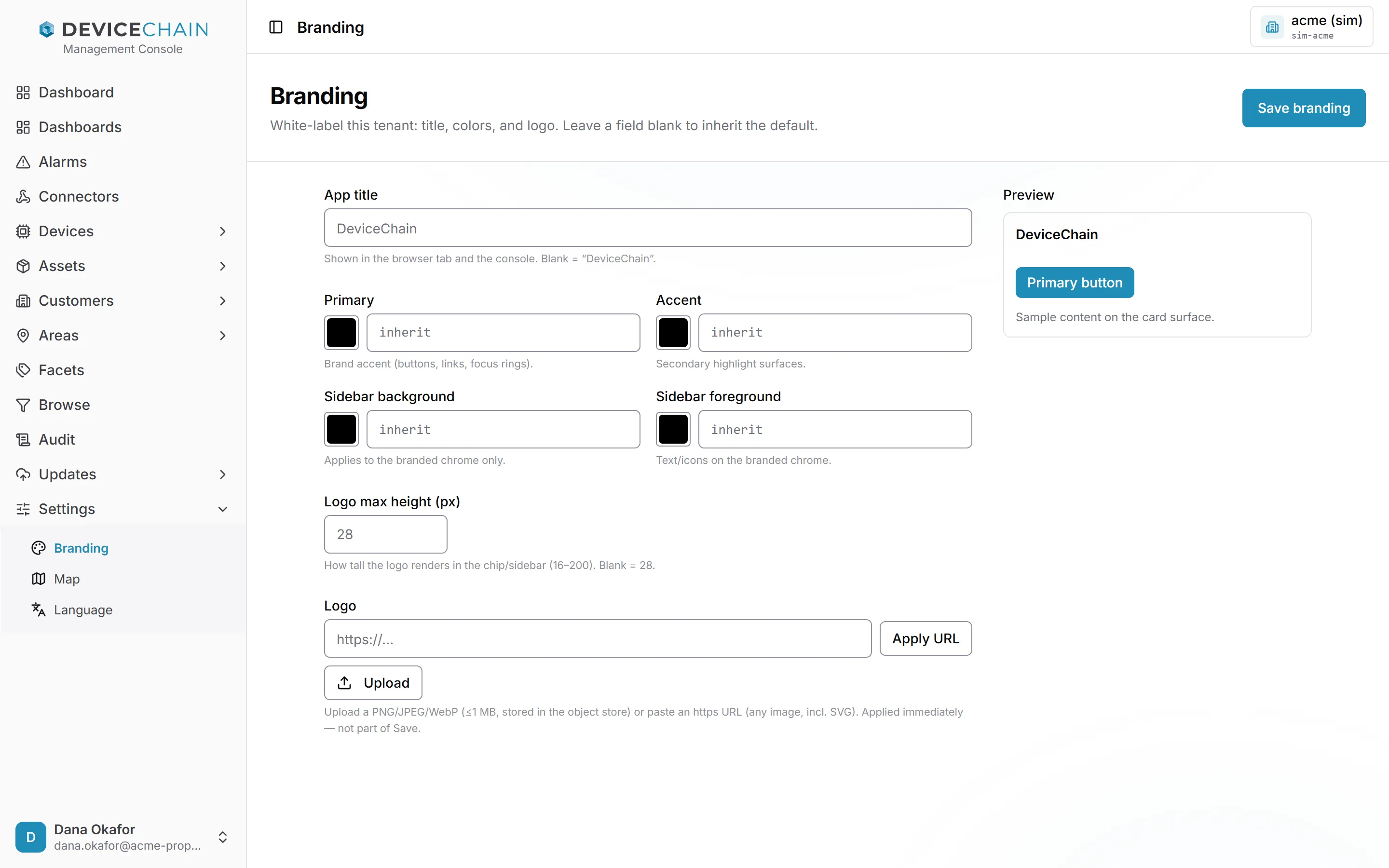Screen dimensions: 1389x868
Task: Open the Primary color swatch picker
Action: click(x=341, y=332)
